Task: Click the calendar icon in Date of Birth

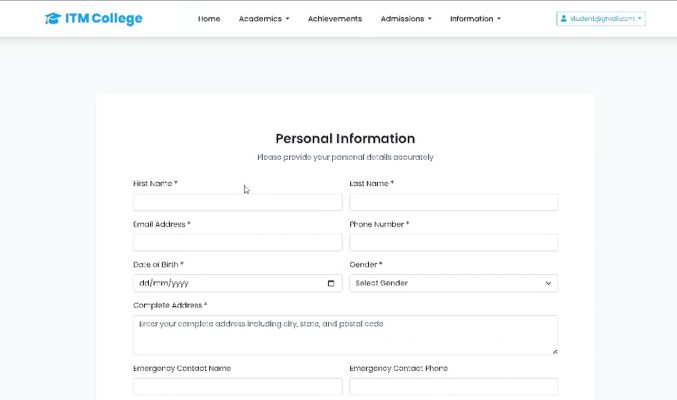Action: [x=332, y=283]
